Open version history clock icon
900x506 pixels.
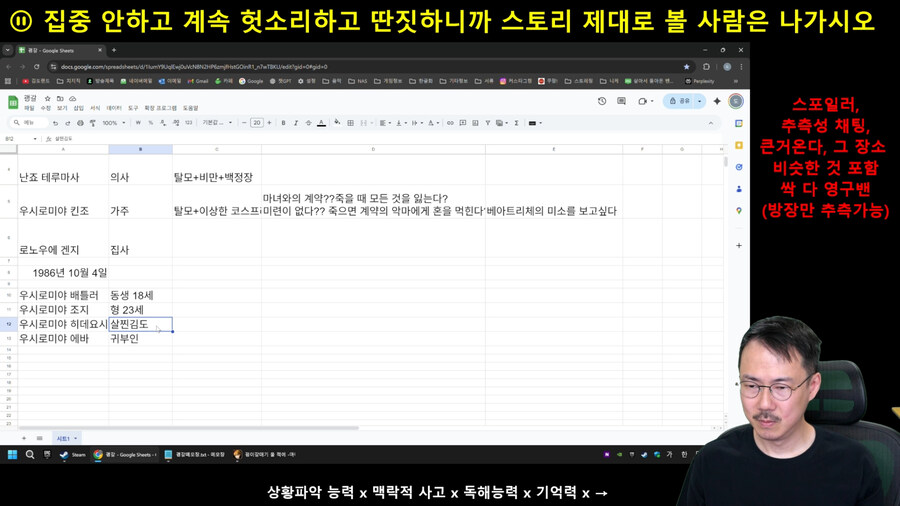pyautogui.click(x=602, y=101)
